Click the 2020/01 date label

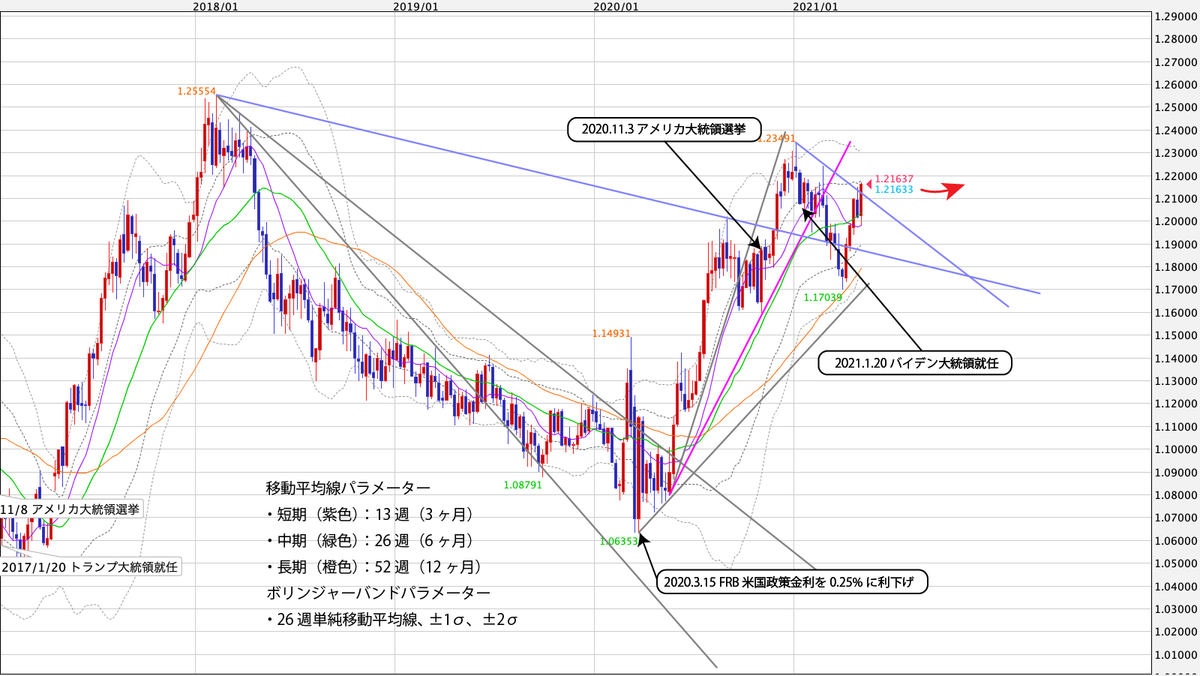coord(615,6)
